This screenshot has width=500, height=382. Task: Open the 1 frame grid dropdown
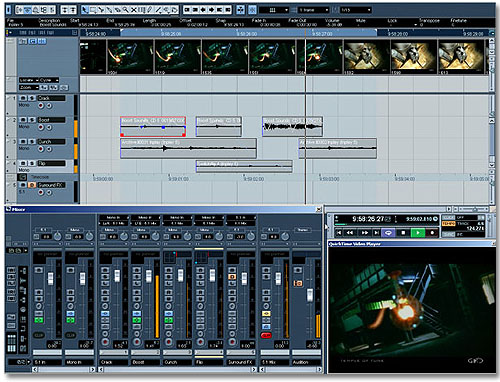click(x=313, y=10)
